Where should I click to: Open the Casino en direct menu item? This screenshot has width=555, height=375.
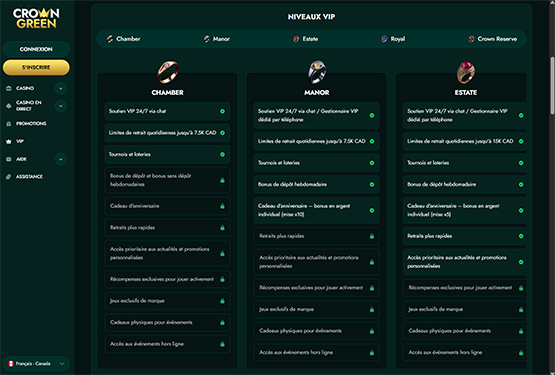29,106
